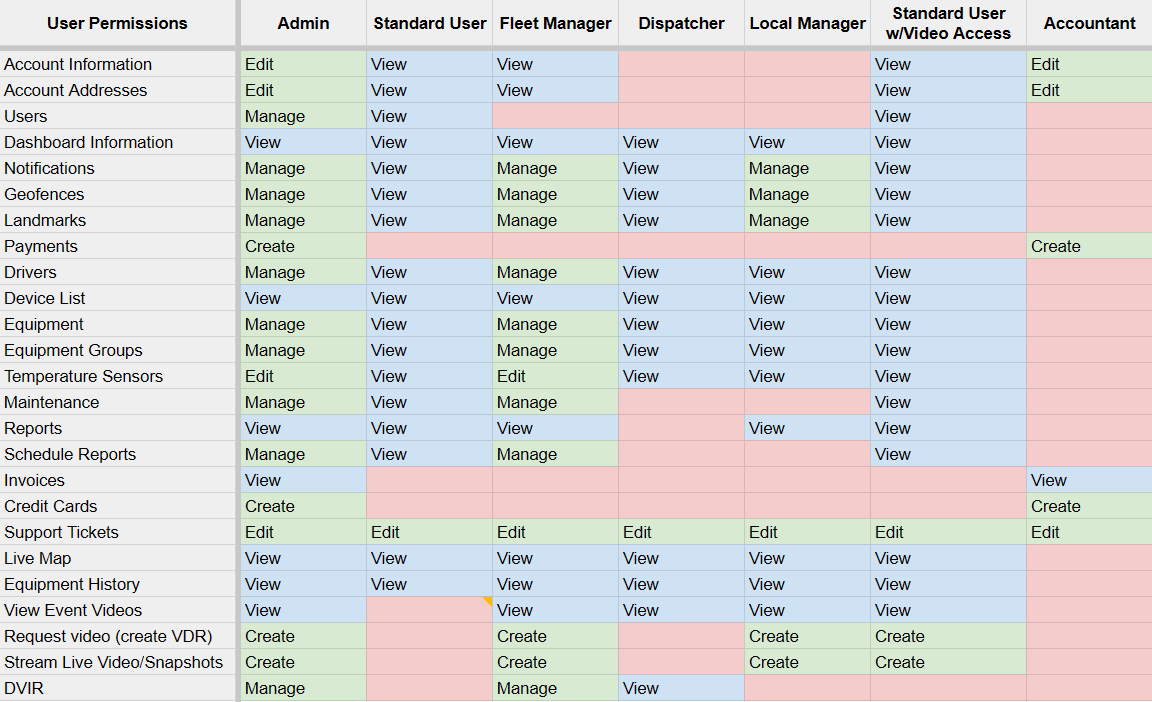Select the Stream Live Video/Snapshots label
The image size is (1152, 702).
tap(118, 662)
